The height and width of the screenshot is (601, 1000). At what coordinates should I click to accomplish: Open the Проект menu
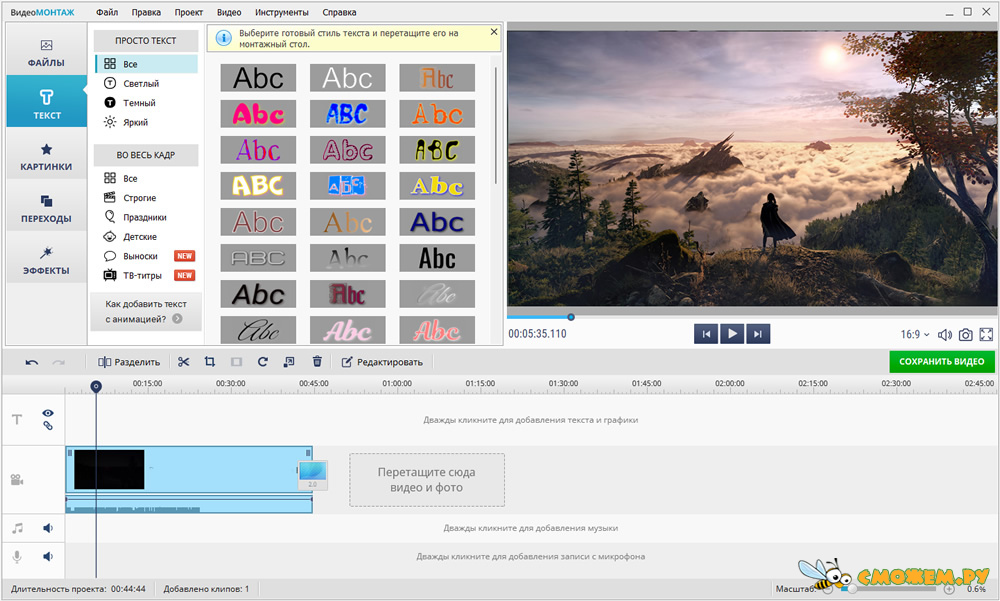point(189,12)
